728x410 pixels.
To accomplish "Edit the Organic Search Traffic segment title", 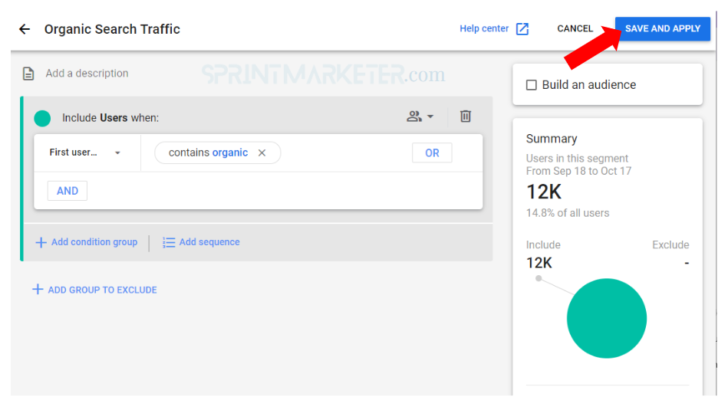I will (112, 29).
